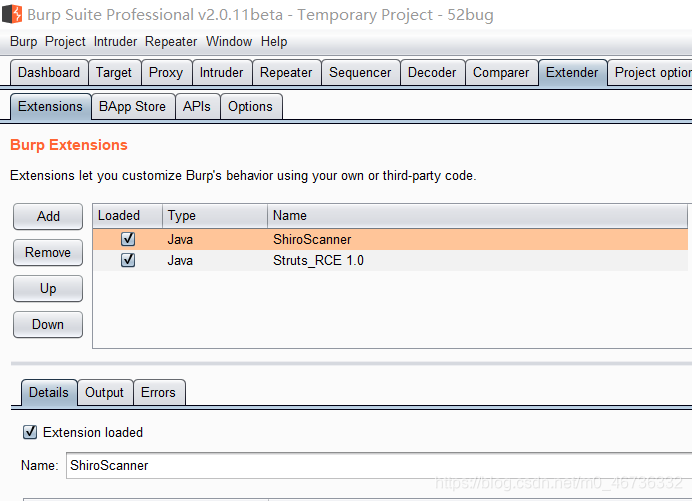Sort by the Type column header

[x=215, y=215]
